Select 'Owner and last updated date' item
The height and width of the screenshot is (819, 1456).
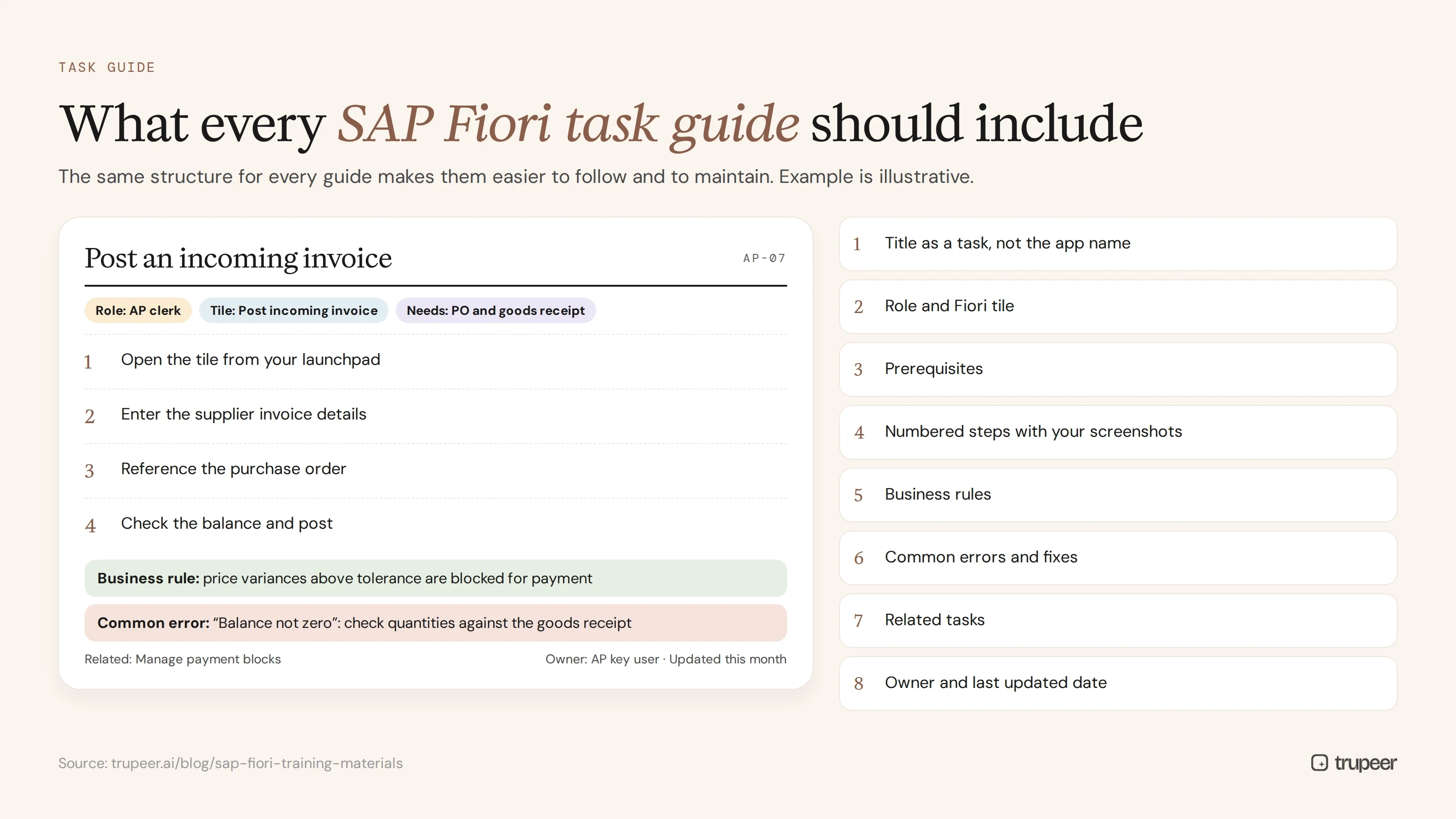1117,683
